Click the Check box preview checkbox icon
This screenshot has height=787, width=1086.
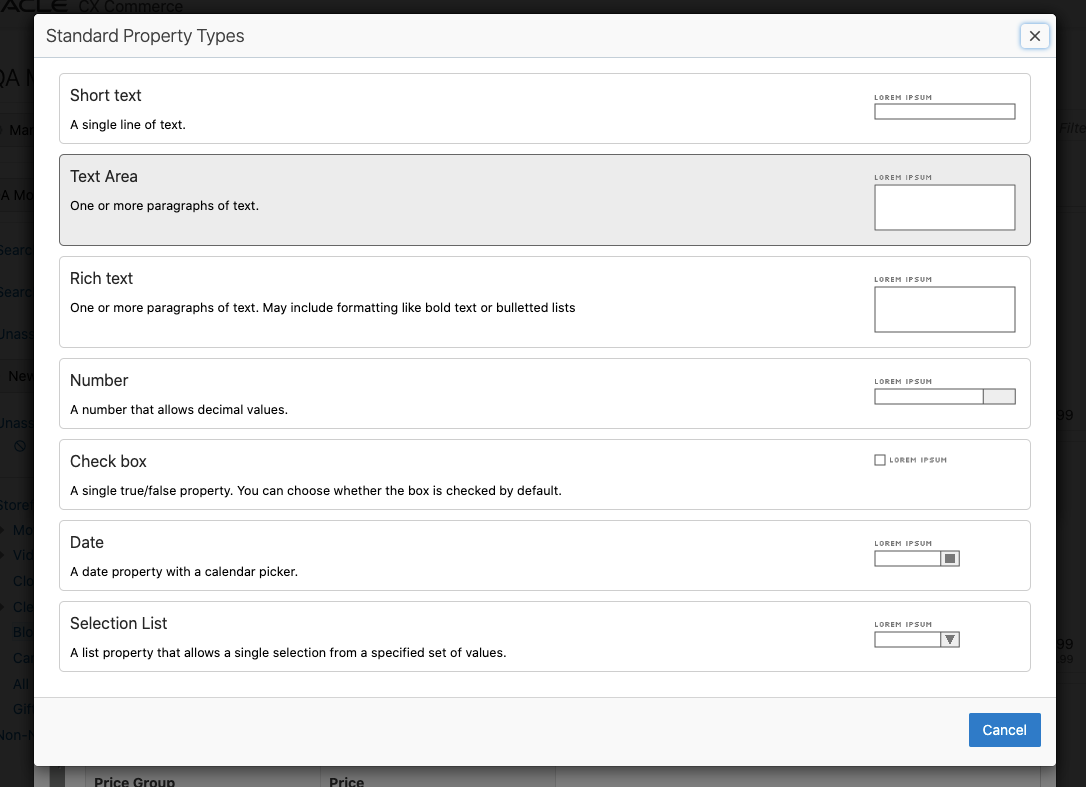click(880, 460)
